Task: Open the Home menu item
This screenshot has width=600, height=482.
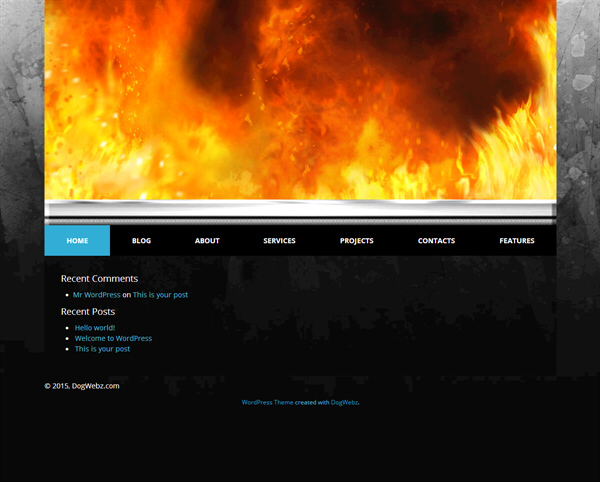Action: pyautogui.click(x=77, y=241)
